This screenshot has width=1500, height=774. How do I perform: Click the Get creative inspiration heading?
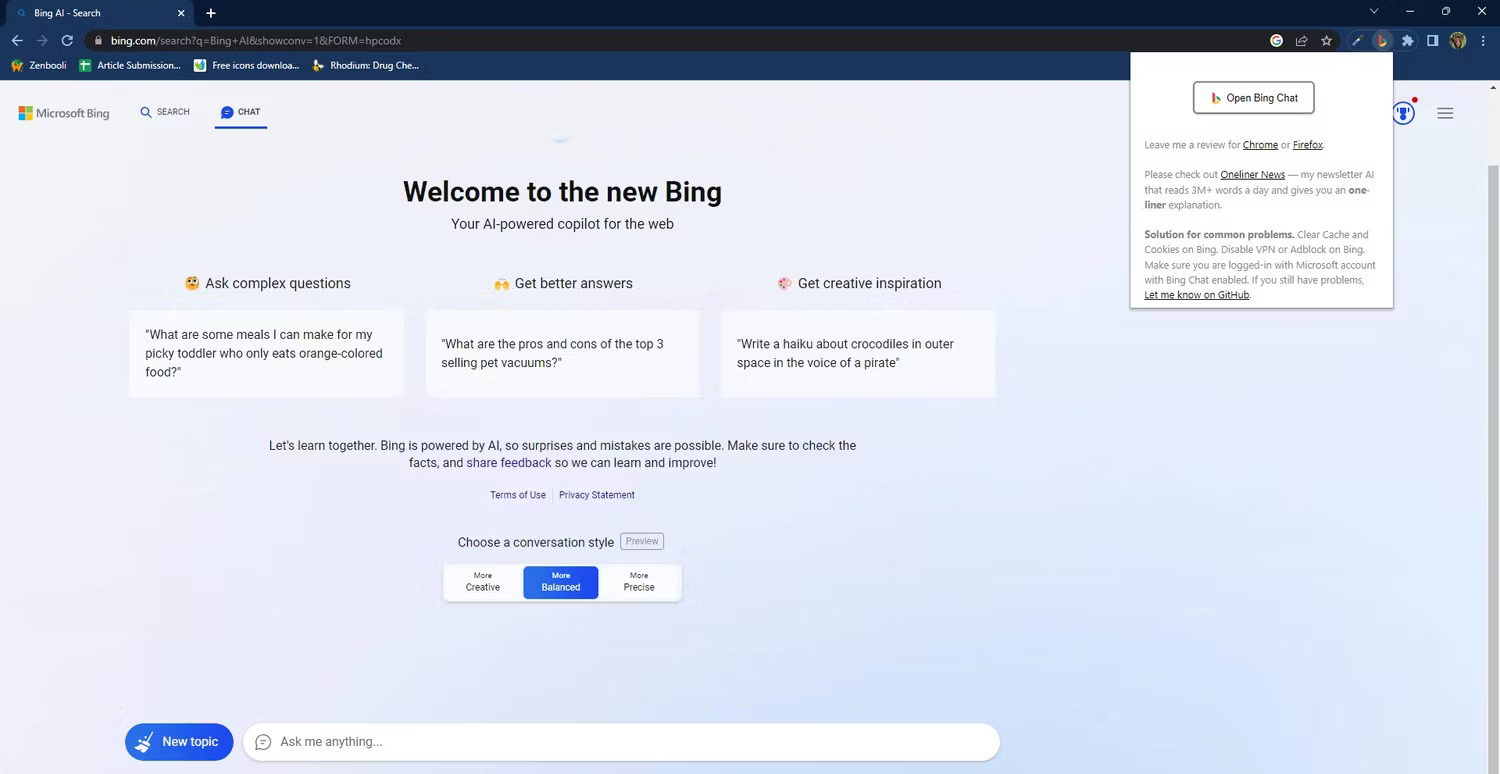click(859, 283)
